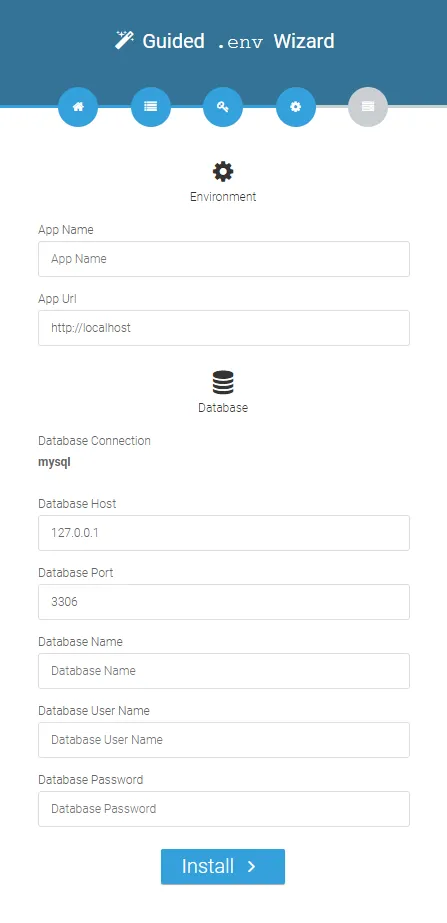Focus the App Name input field
Viewport: 447px width, 923px height.
[224, 258]
